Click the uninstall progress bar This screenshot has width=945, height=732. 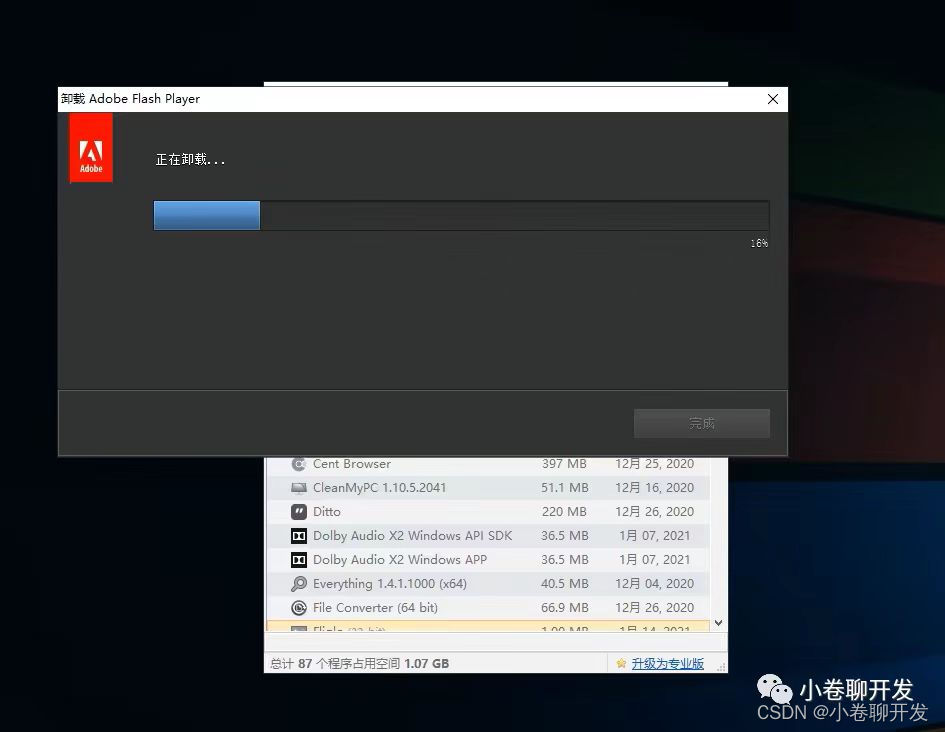[461, 215]
